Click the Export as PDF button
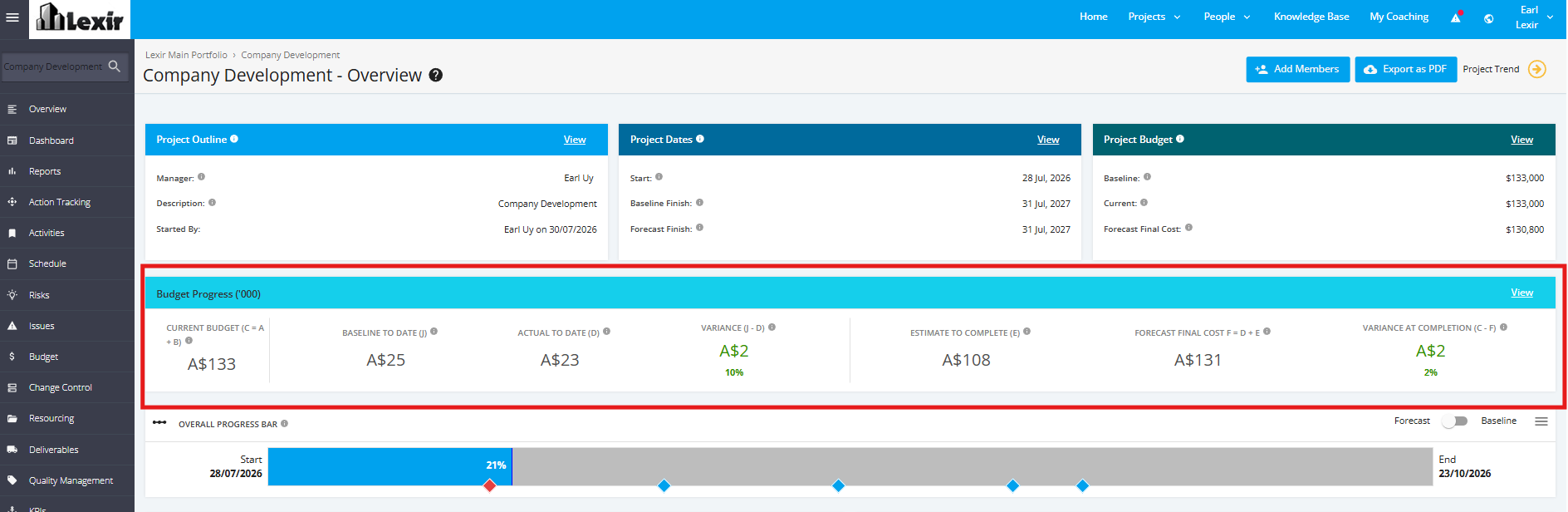 (x=1405, y=69)
